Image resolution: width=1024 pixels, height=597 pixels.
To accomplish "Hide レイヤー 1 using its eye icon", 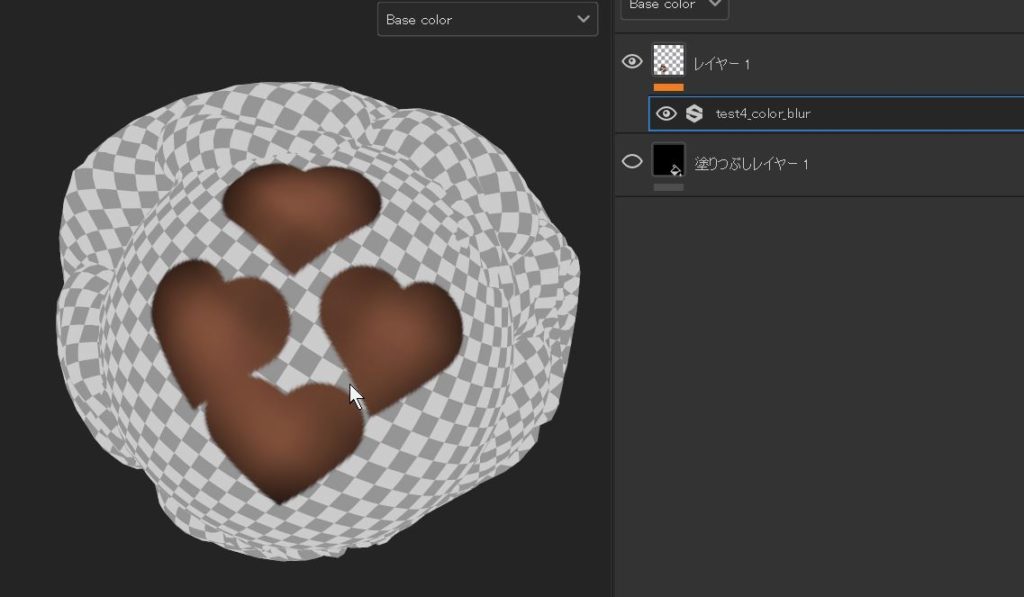I will click(632, 62).
